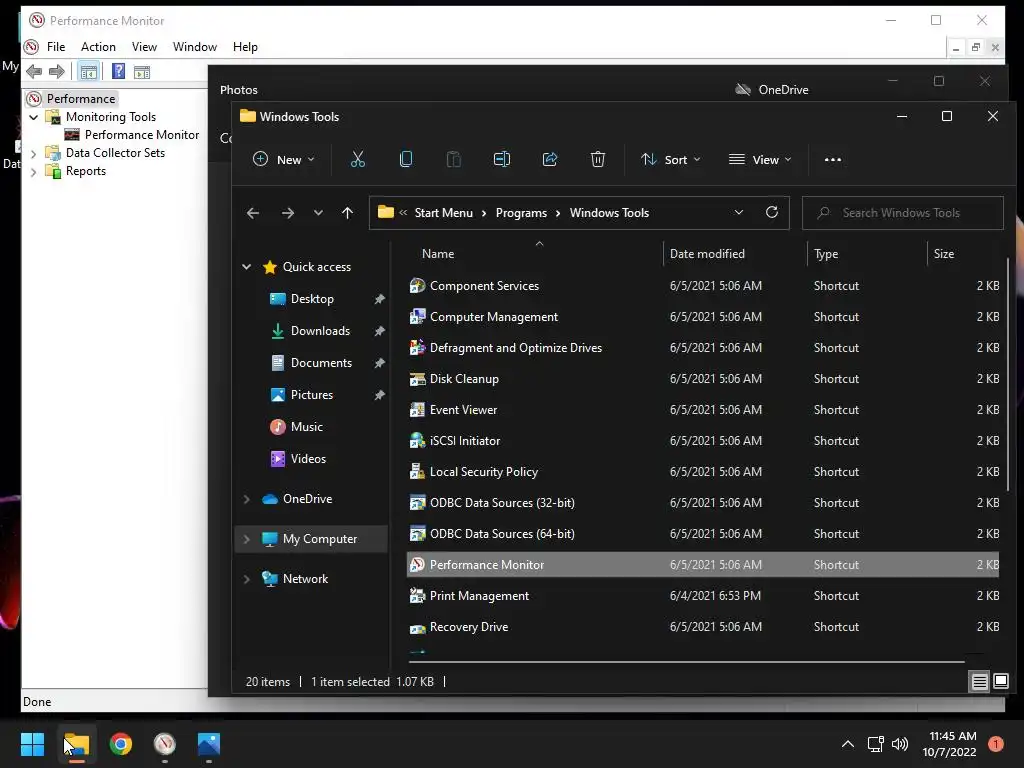Click Performance Monitor taskbar icon
Image resolution: width=1024 pixels, height=768 pixels.
point(165,744)
